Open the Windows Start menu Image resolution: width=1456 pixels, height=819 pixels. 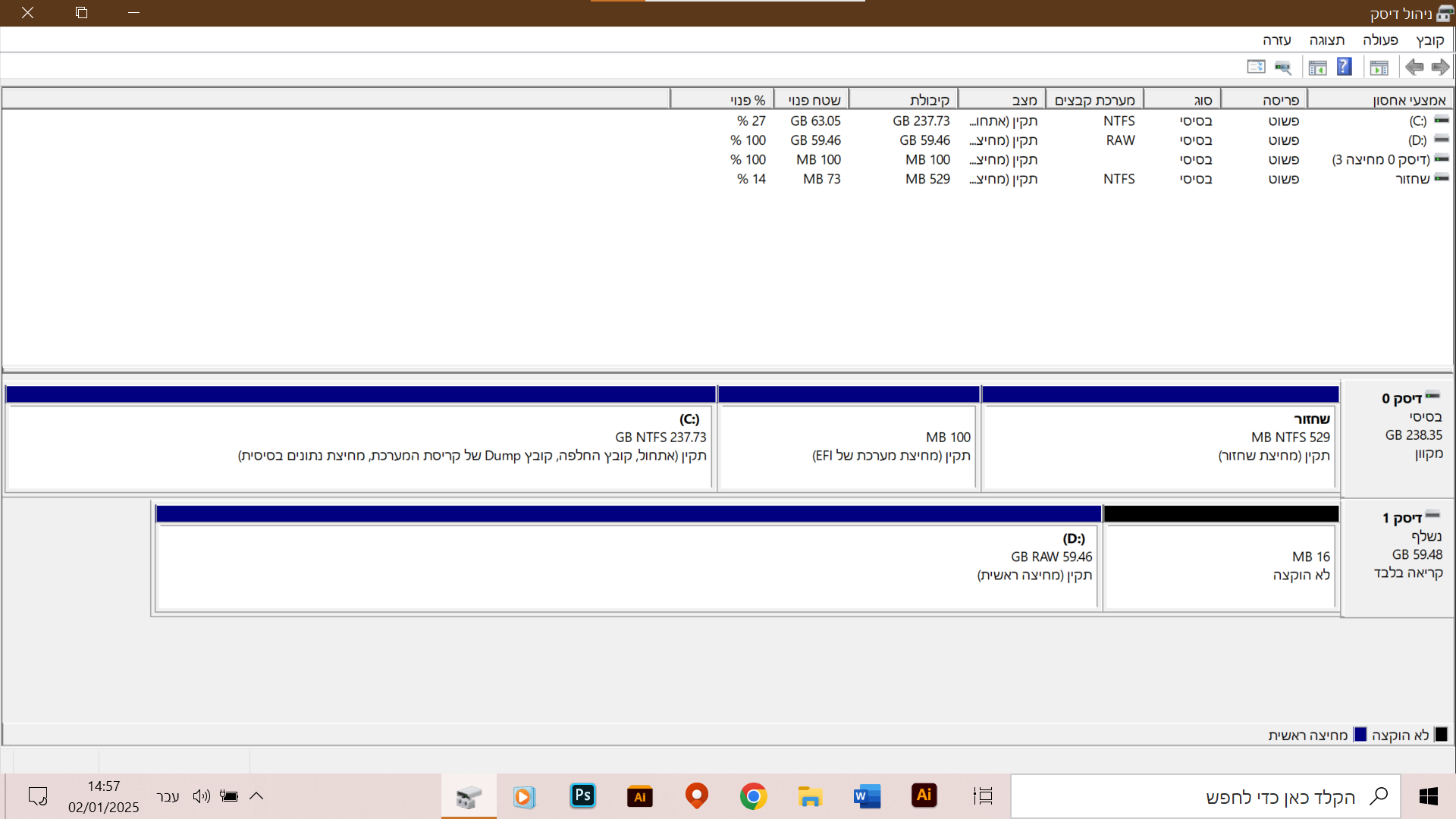point(1429,796)
